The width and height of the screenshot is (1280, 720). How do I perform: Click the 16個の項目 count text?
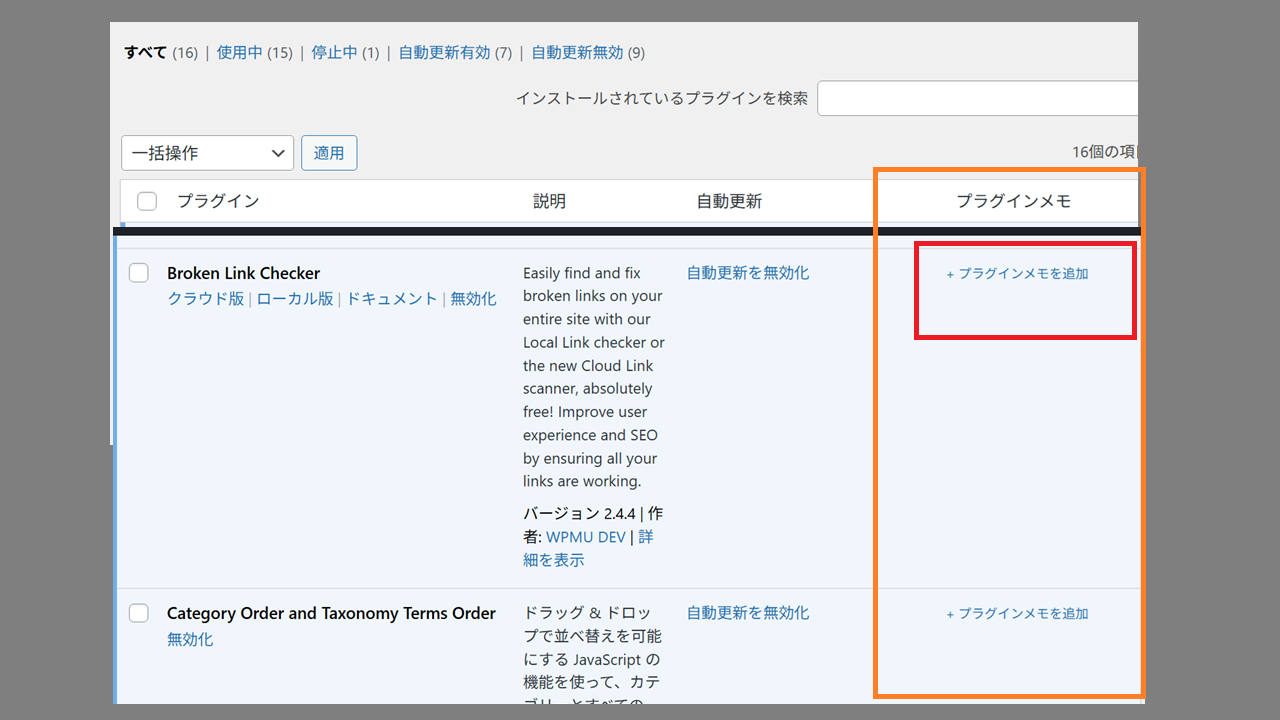[1105, 152]
